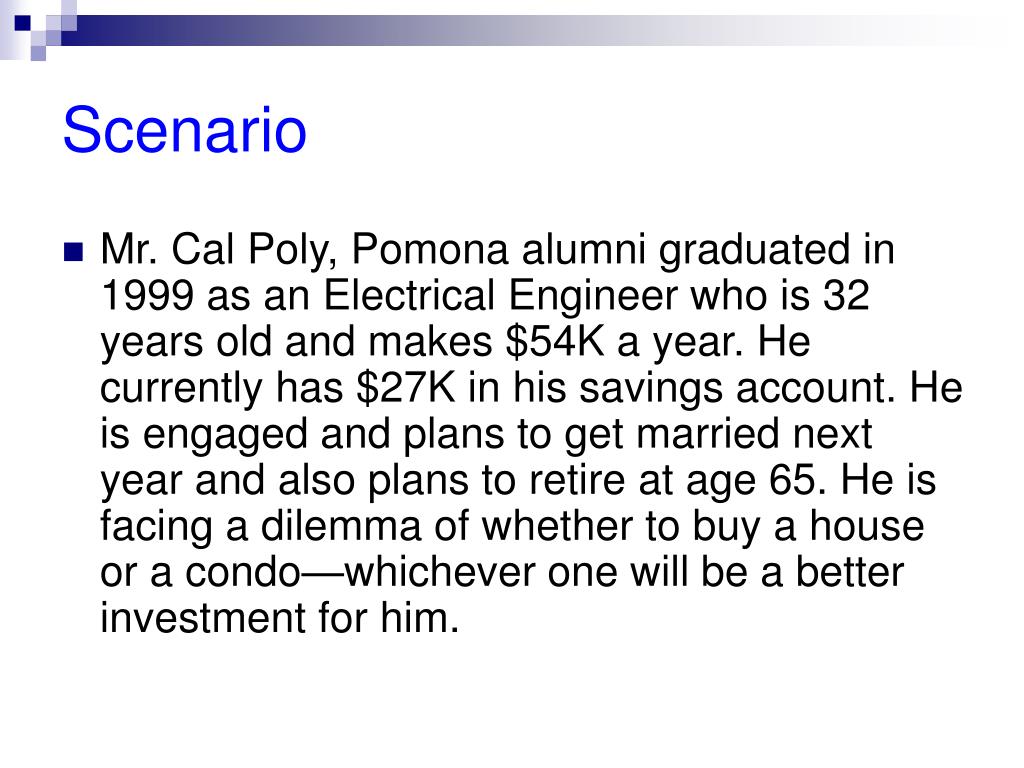Click the year "1999" in the text
This screenshot has height=768, width=1024.
(148, 295)
